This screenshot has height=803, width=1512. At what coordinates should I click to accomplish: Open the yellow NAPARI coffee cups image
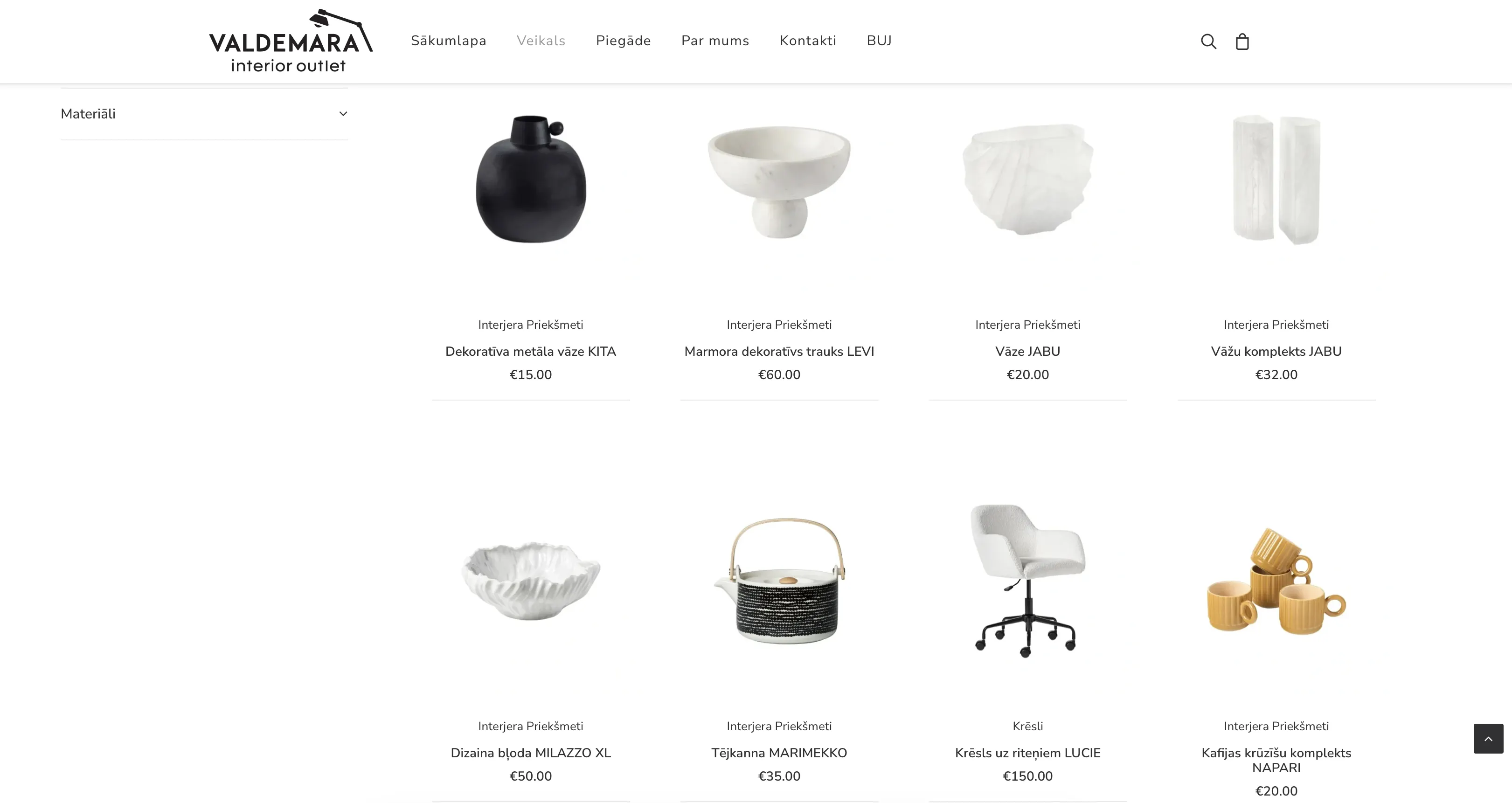coord(1276,581)
